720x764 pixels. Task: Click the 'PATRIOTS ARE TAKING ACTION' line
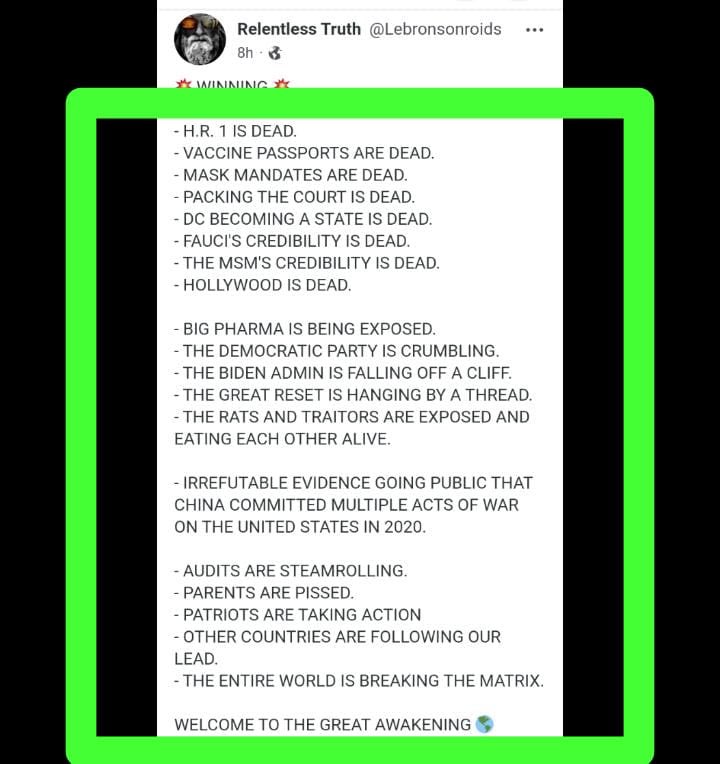coord(298,614)
